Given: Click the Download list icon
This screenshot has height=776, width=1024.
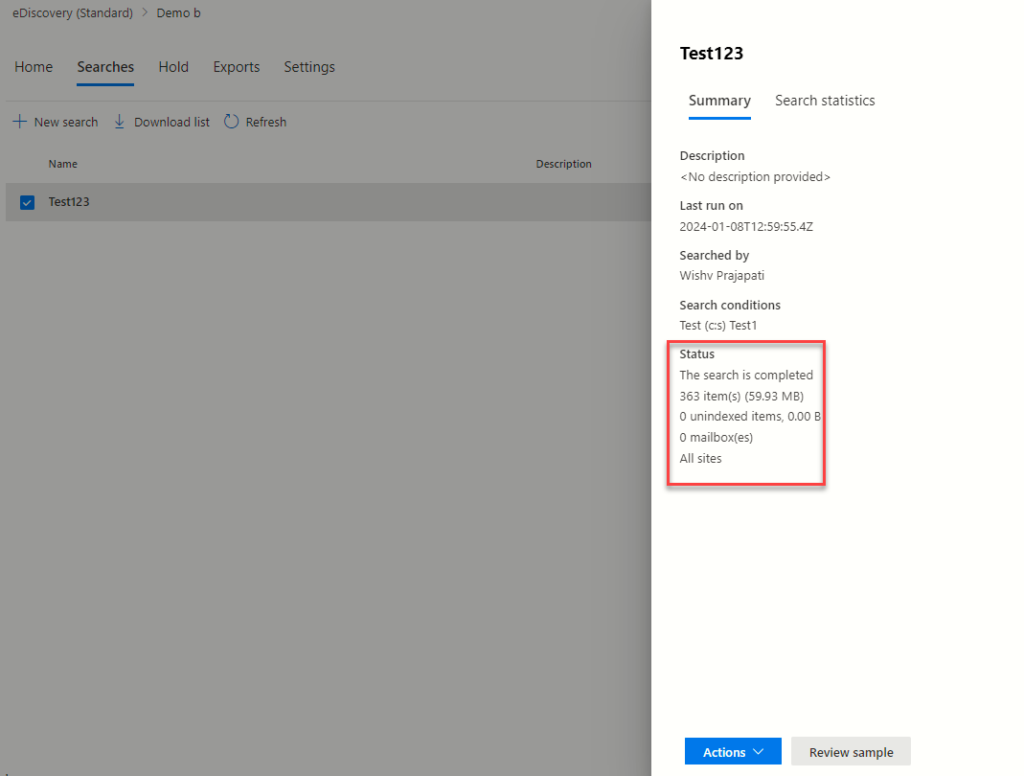Looking at the screenshot, I should click(120, 121).
